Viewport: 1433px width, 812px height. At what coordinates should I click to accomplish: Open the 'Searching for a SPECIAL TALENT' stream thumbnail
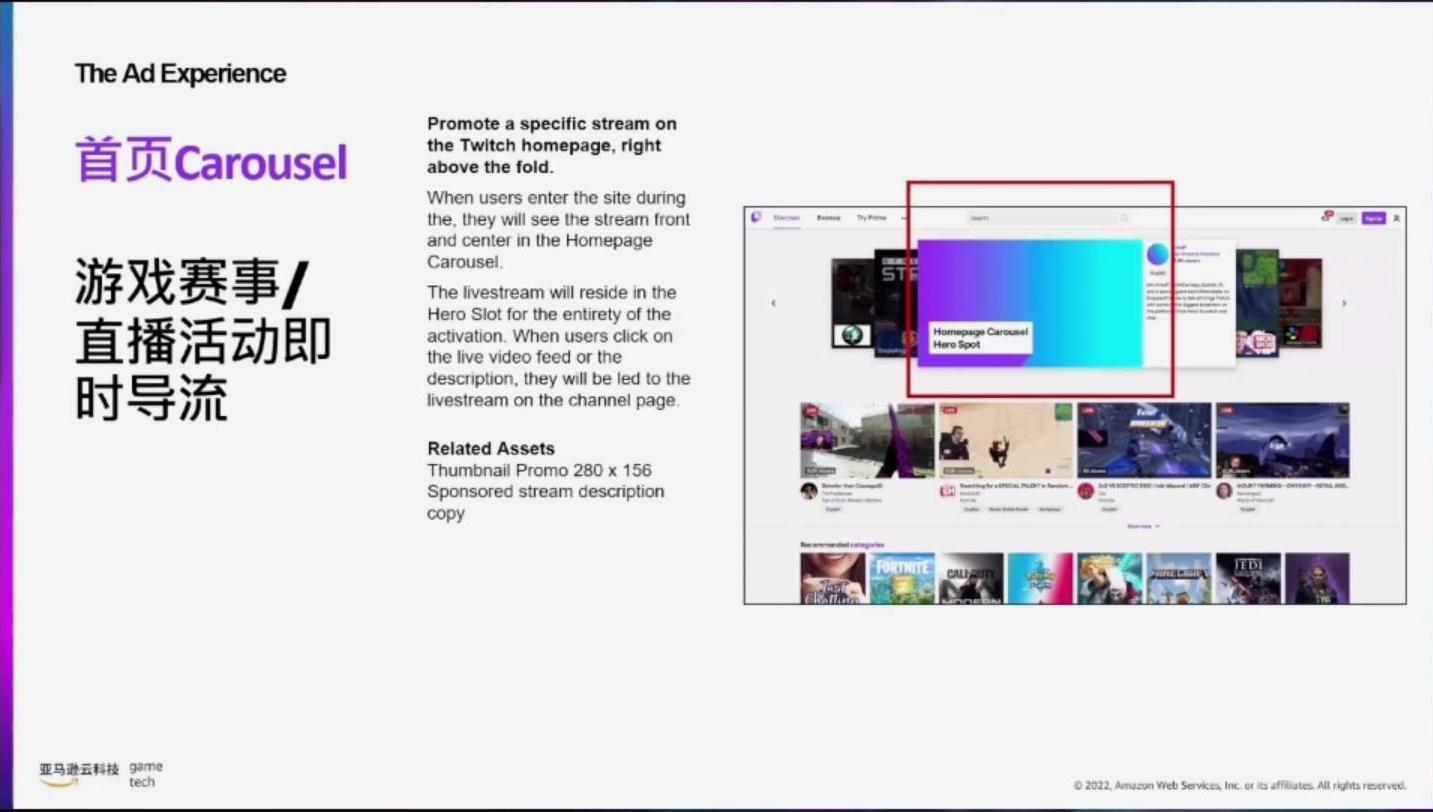coord(1005,440)
